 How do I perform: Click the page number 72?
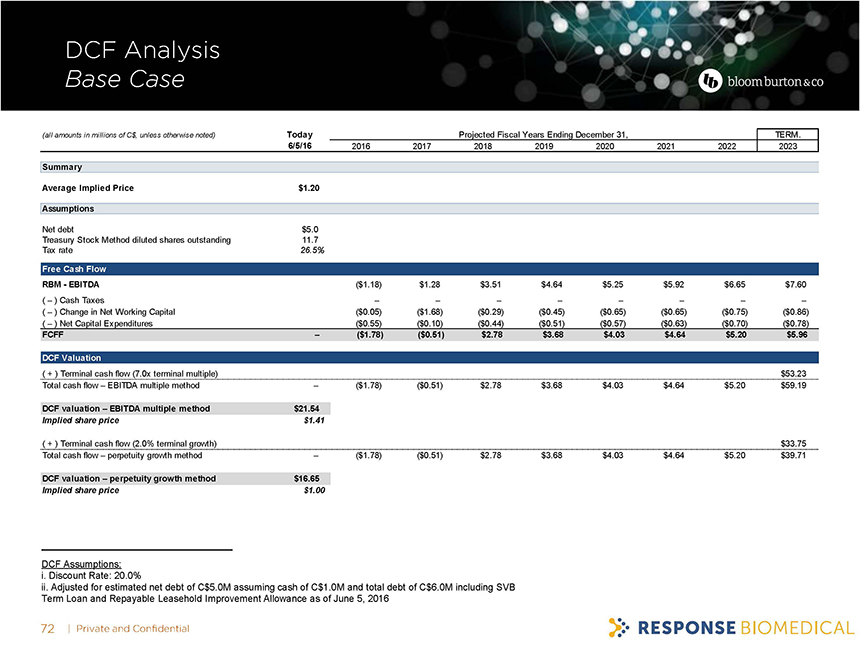tap(46, 628)
